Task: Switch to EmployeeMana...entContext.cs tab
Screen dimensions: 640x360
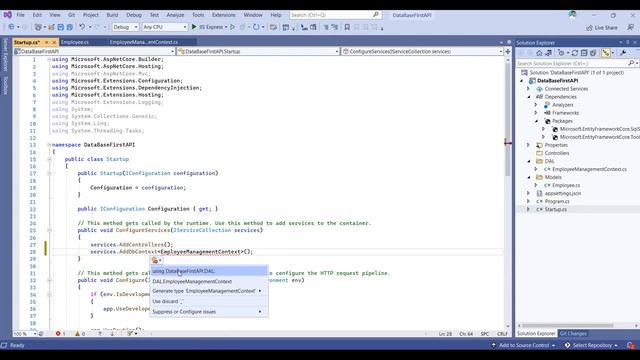Action: (144, 42)
